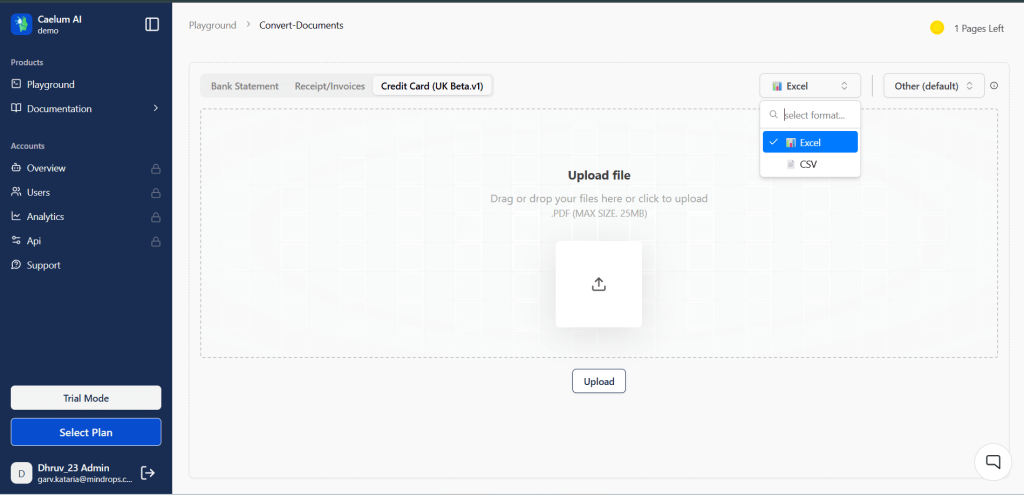Screen dimensions: 1024x495
Task: Choose the Excel option in the format list
Action: pos(810,142)
